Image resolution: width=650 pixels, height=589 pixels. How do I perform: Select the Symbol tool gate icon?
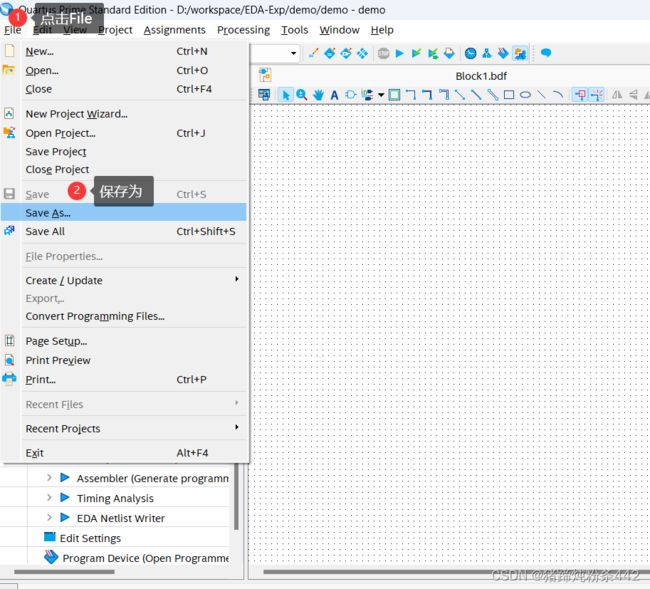pyautogui.click(x=351, y=95)
